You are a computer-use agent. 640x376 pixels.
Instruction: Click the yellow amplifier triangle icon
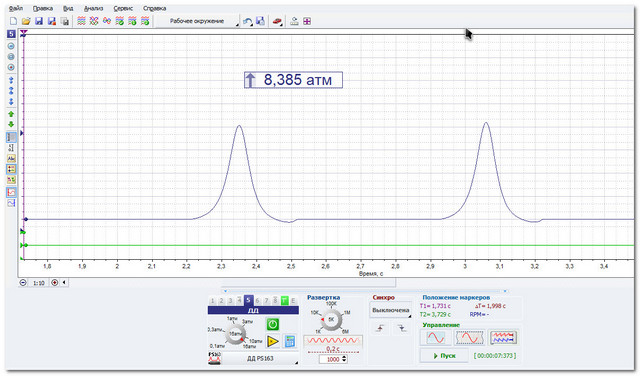tap(273, 341)
